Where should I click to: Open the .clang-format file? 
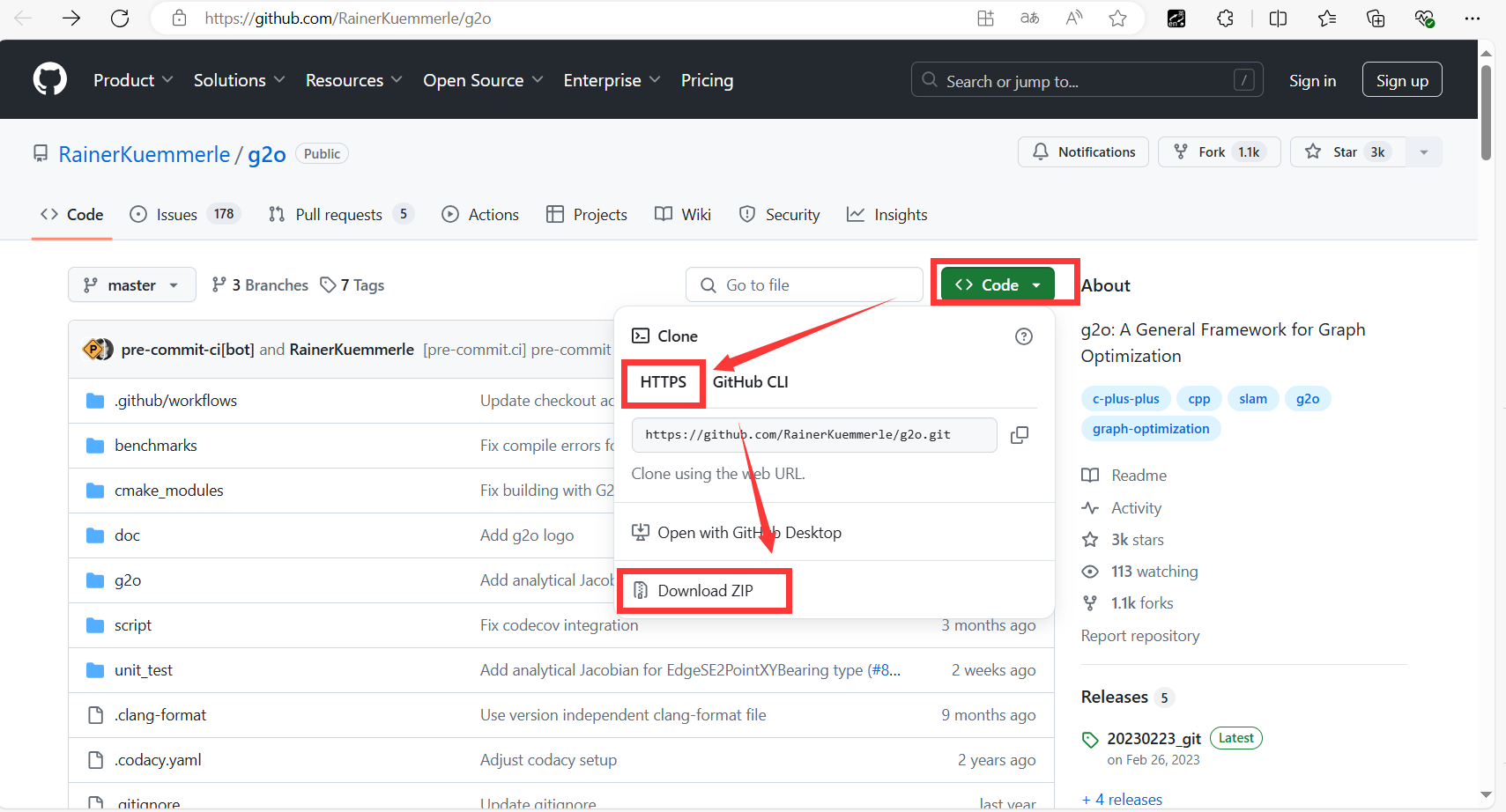coord(160,715)
